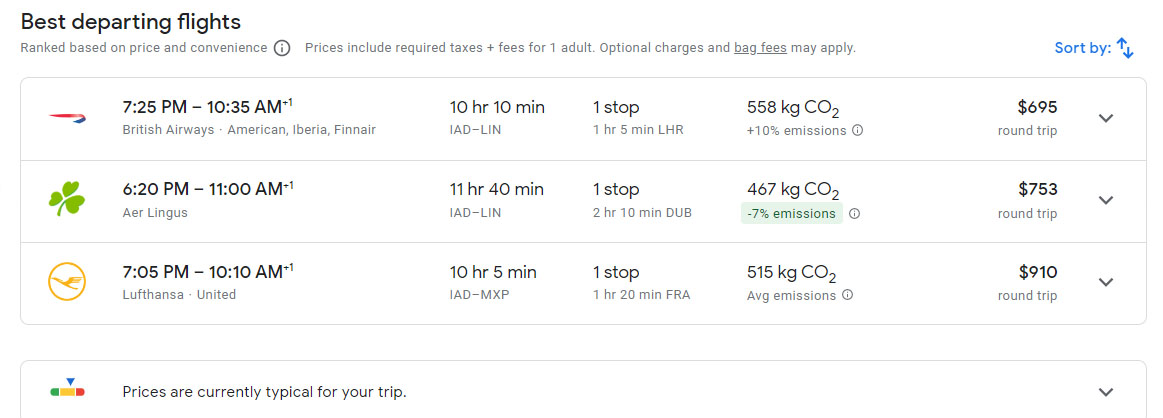Viewport: 1163px width, 418px height.
Task: Expand the Lufthansa $910 flight details
Action: (x=1105, y=282)
